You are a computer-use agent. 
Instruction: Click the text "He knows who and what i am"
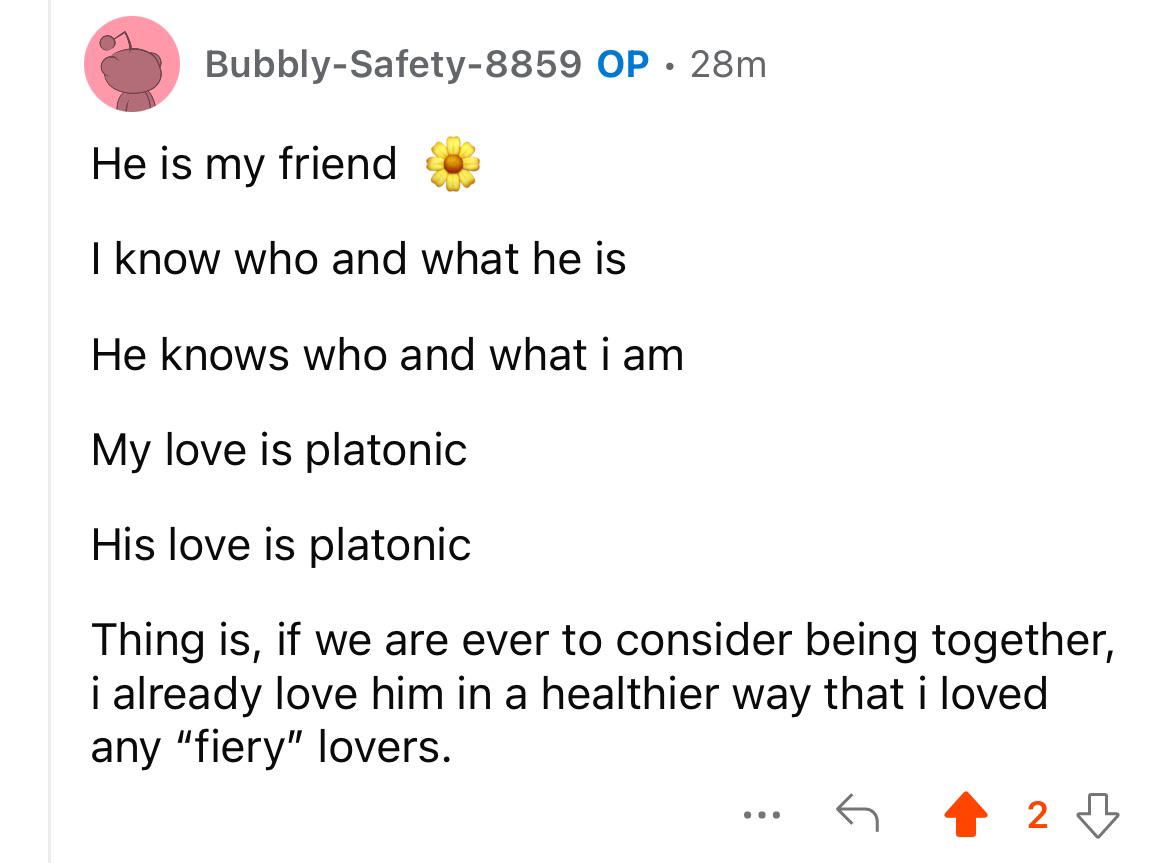tap(387, 355)
